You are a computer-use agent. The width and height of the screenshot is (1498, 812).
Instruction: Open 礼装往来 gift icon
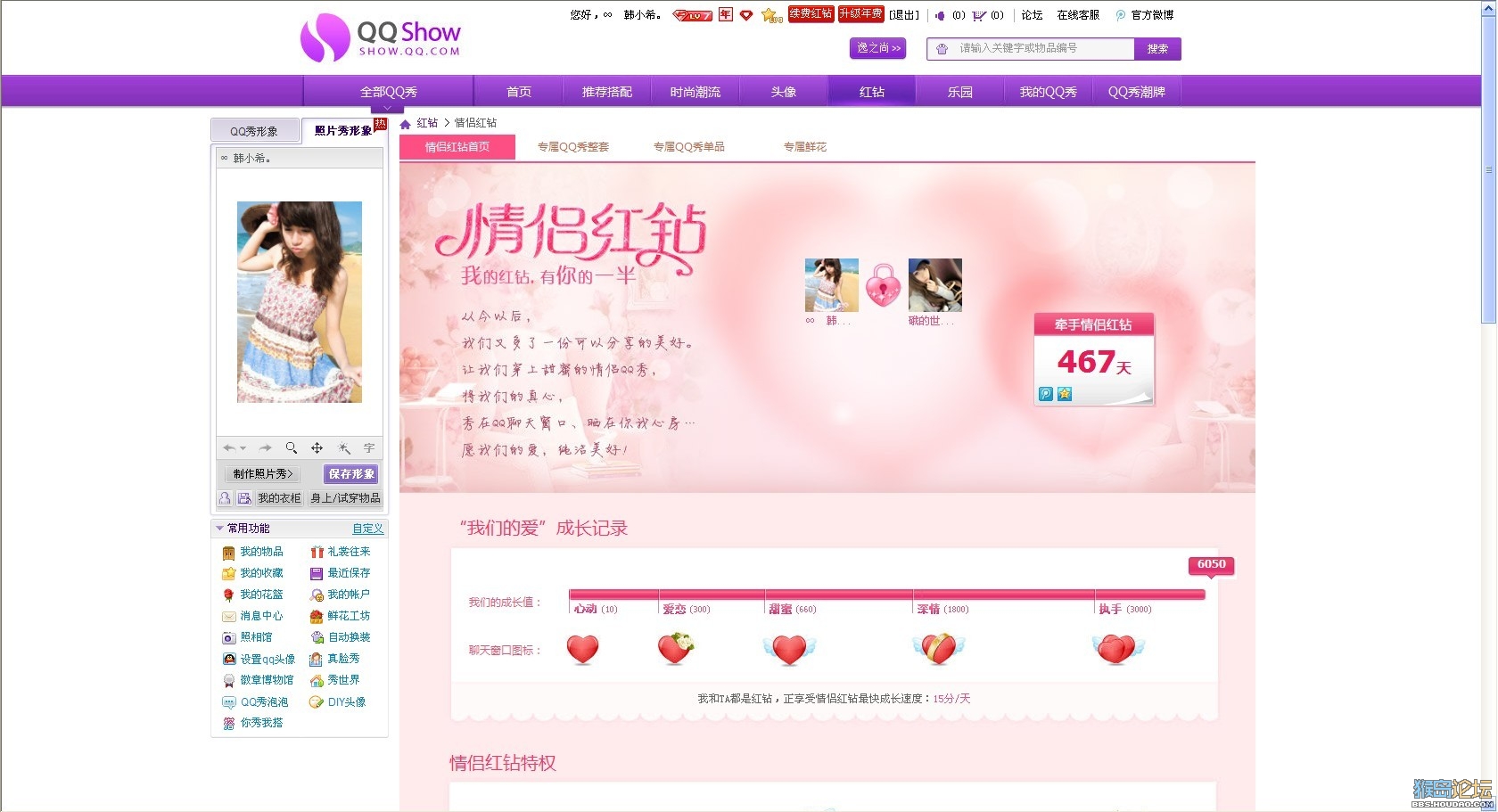click(x=317, y=553)
